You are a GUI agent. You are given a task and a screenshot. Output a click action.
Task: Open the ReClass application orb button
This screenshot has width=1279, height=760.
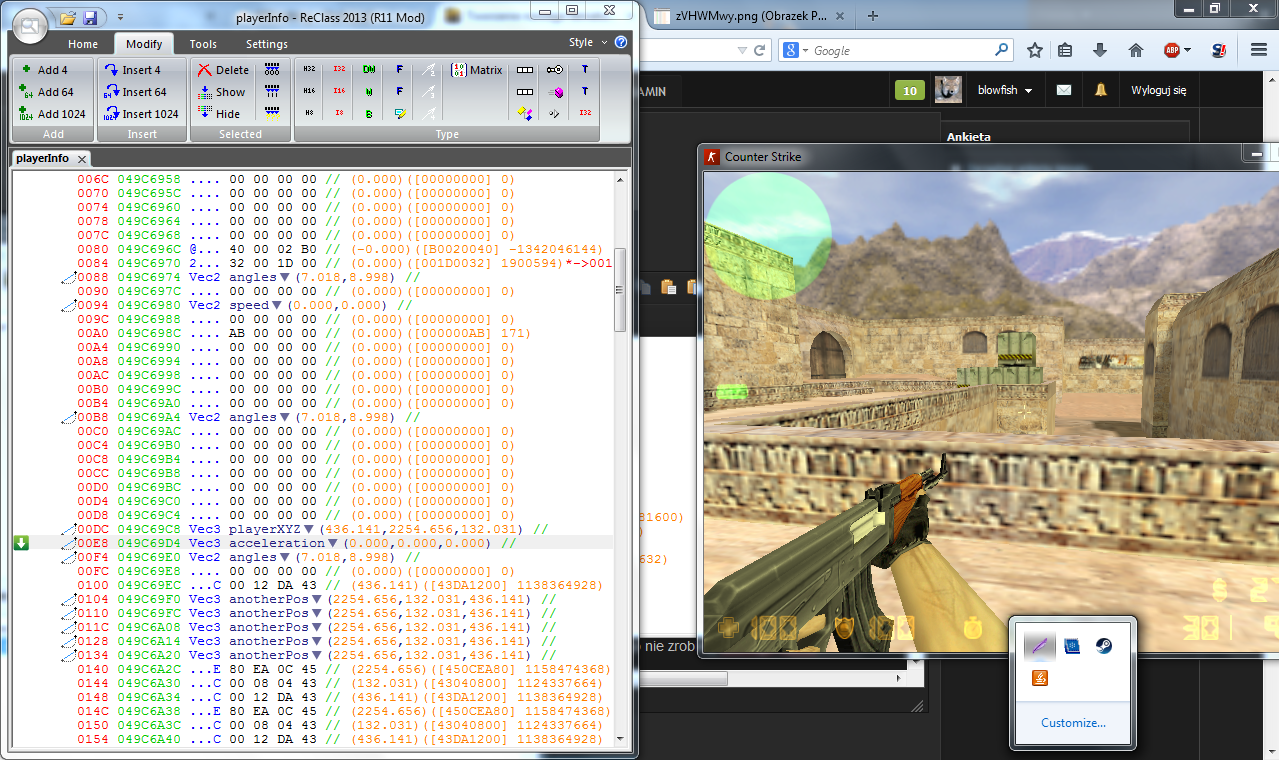coord(31,25)
